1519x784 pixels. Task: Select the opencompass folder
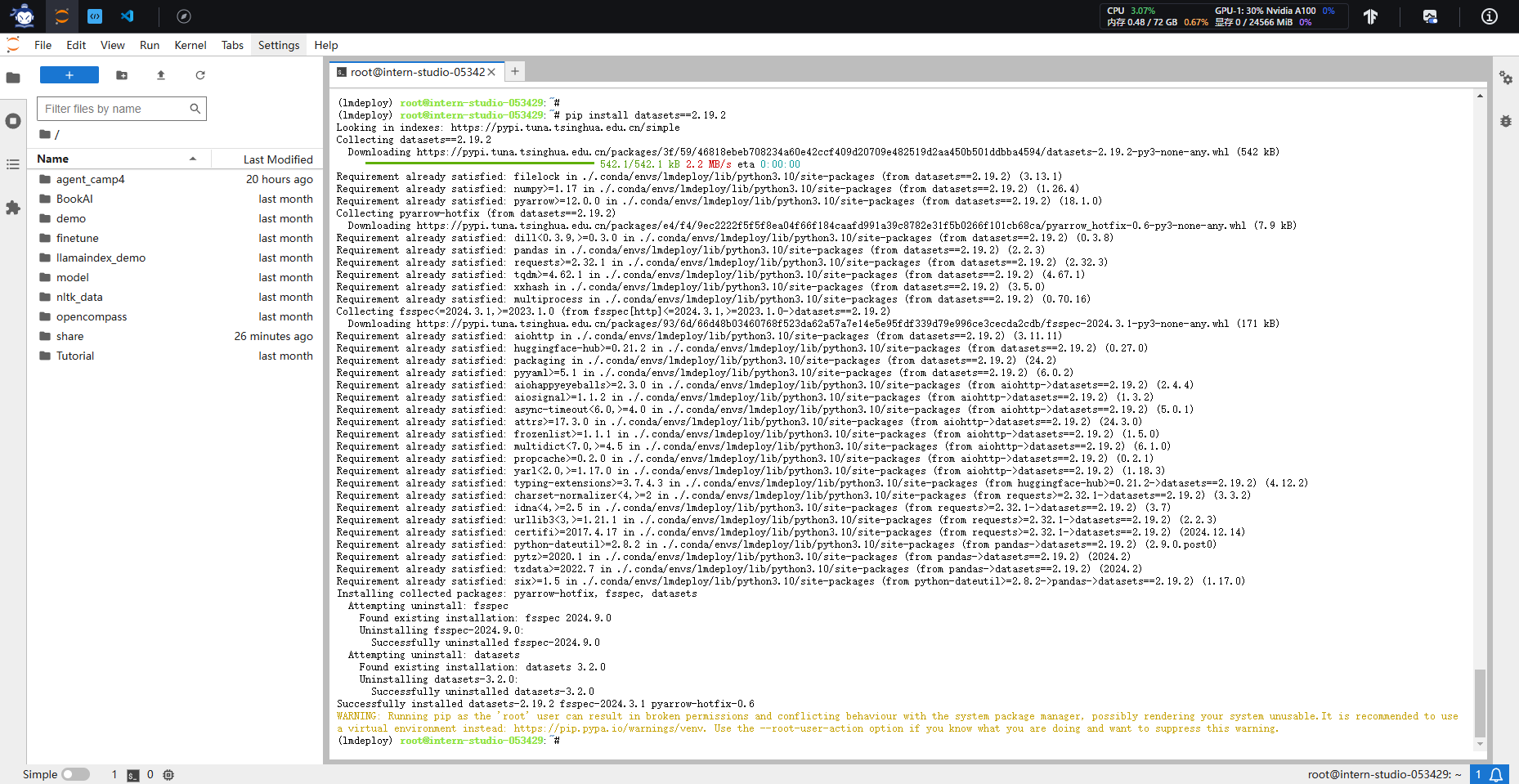tap(175, 316)
